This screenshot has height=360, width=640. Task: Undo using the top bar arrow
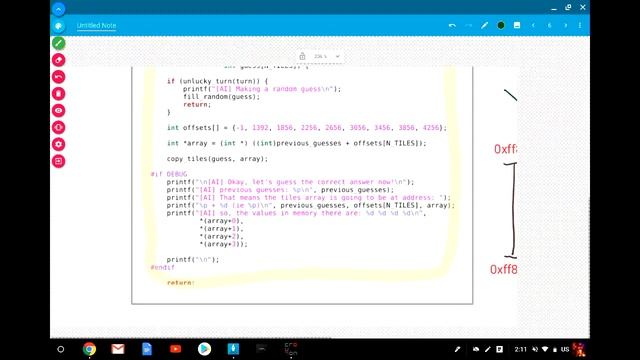tap(452, 25)
